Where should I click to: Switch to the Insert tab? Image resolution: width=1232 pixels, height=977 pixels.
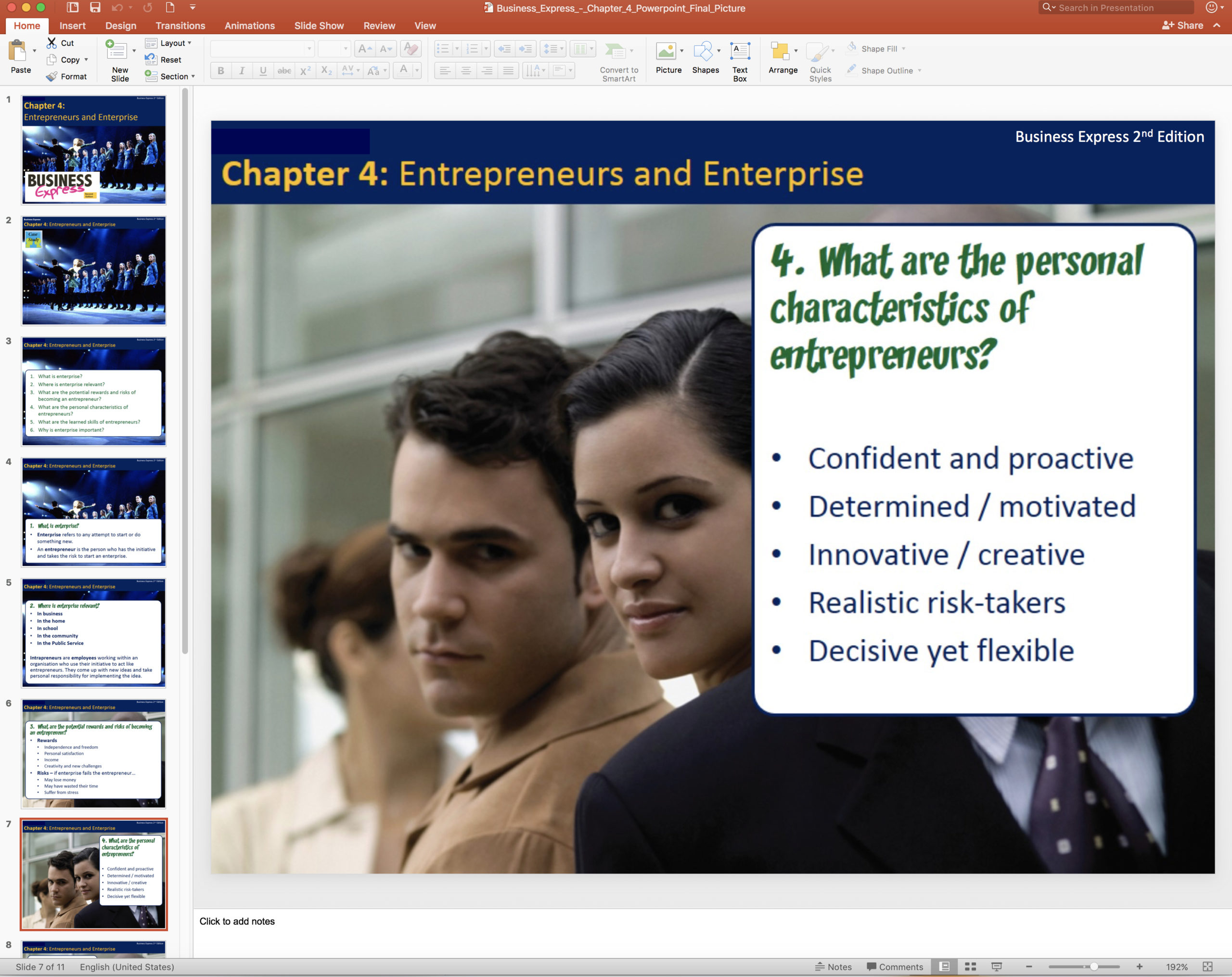tap(73, 26)
